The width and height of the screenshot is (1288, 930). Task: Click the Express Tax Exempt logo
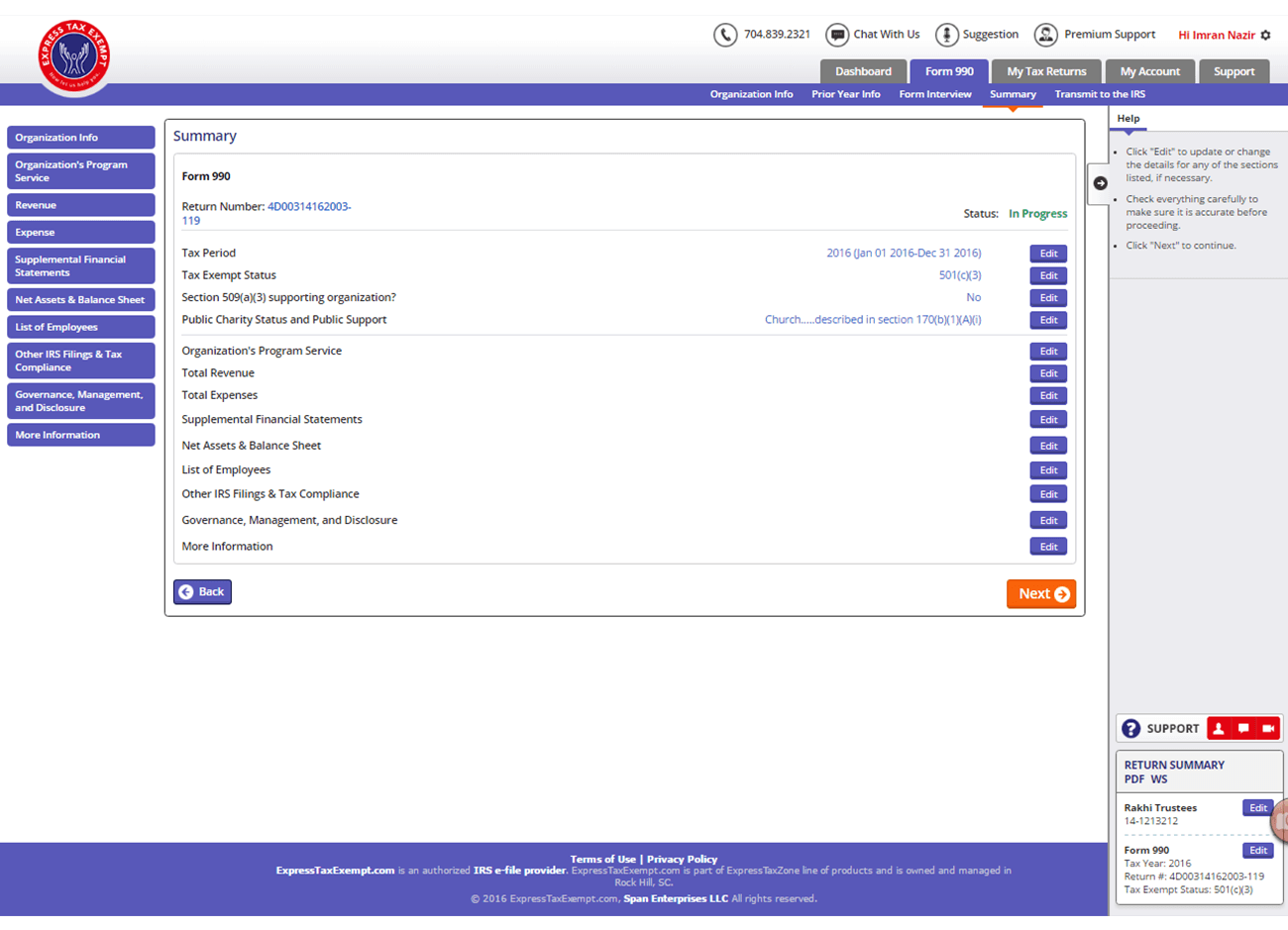click(74, 57)
